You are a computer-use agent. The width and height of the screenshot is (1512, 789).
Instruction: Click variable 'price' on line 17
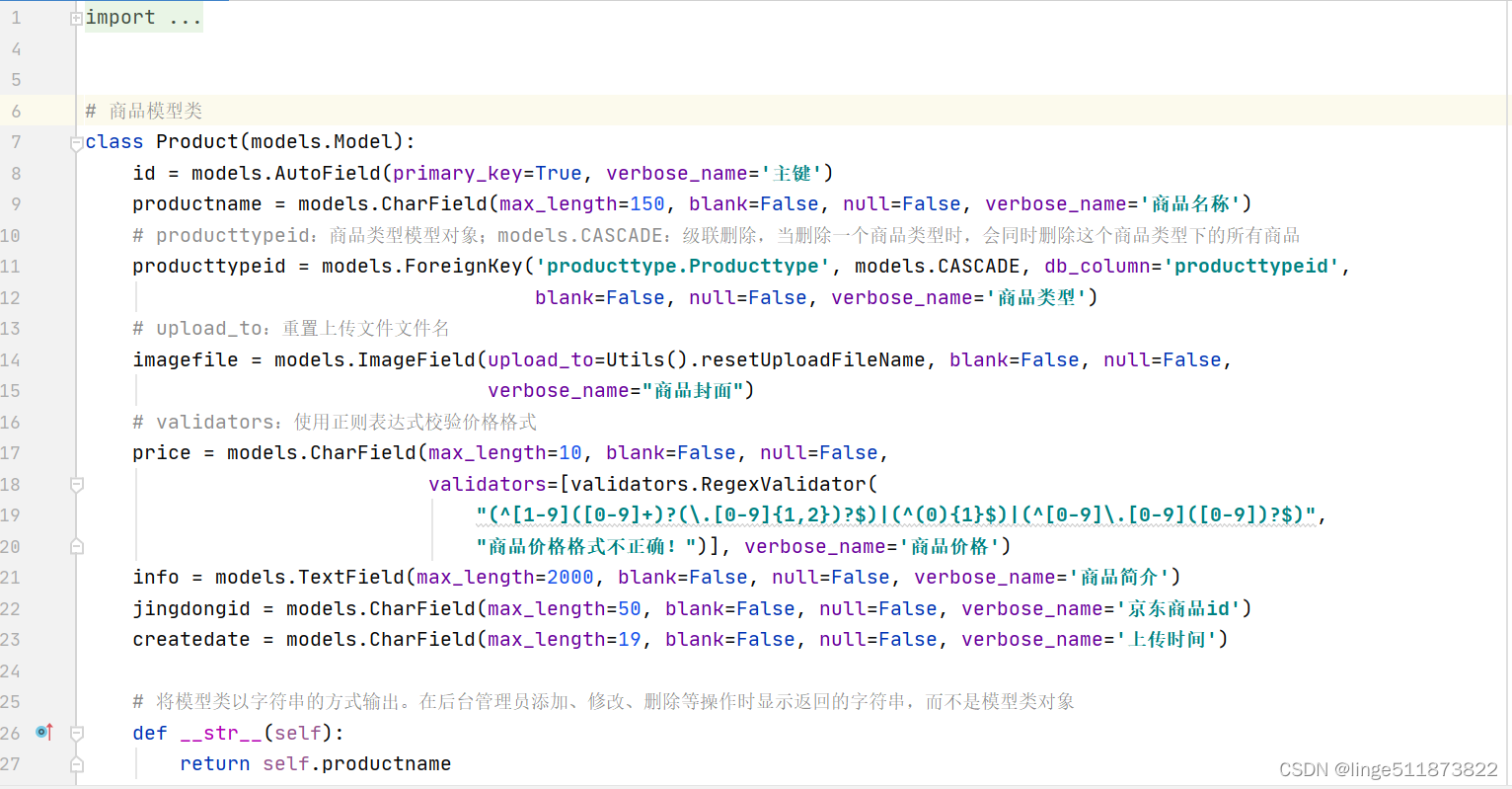pyautogui.click(x=162, y=452)
